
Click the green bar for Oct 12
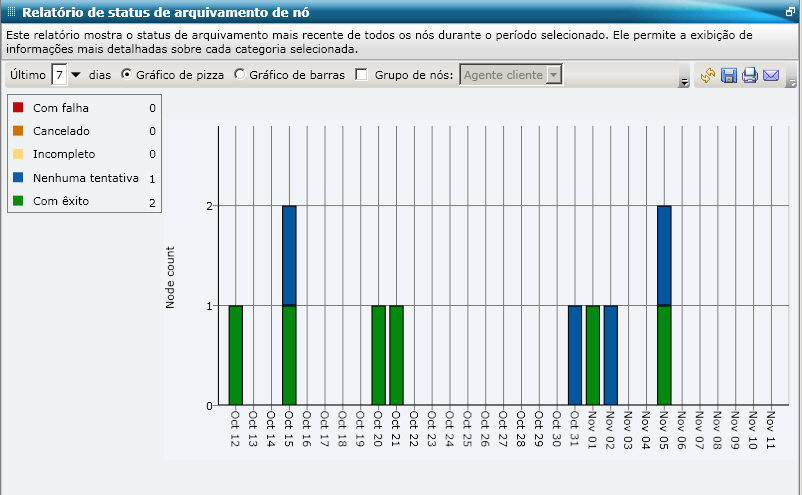tap(236, 355)
